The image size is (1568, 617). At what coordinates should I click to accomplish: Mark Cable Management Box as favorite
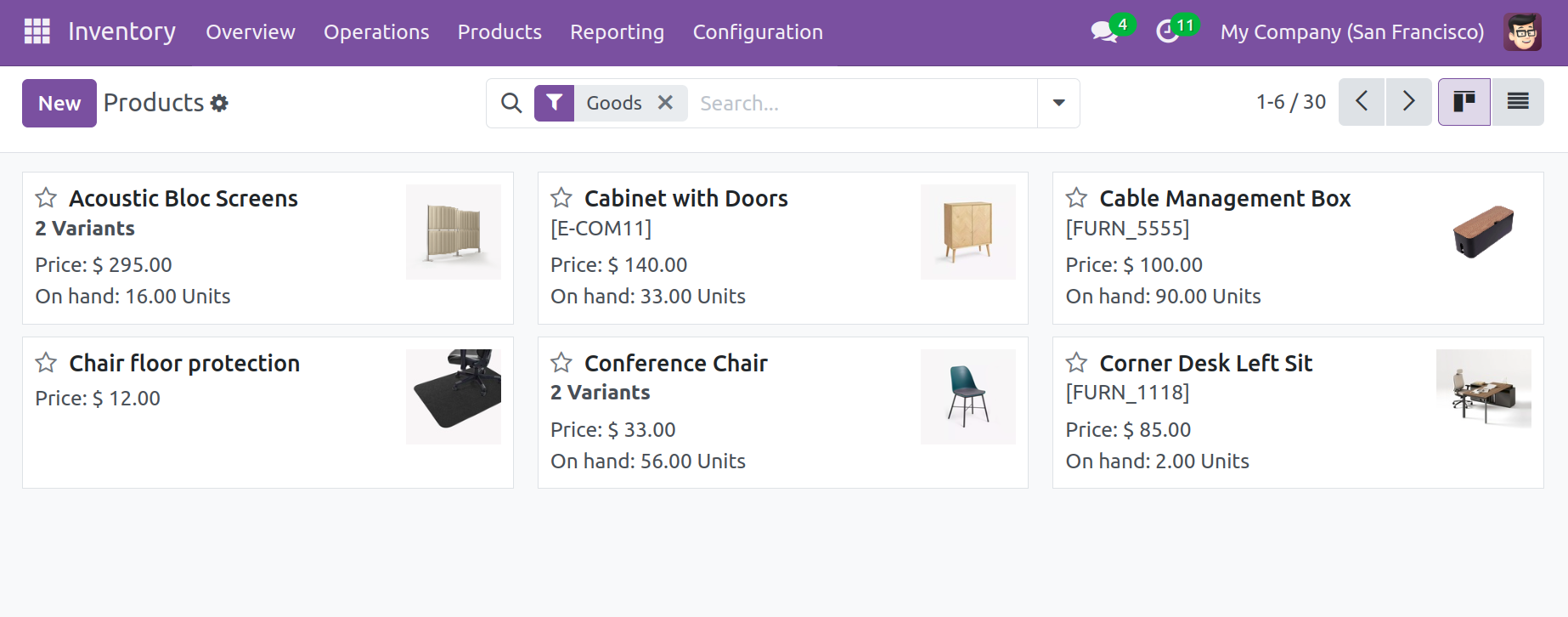click(1076, 198)
